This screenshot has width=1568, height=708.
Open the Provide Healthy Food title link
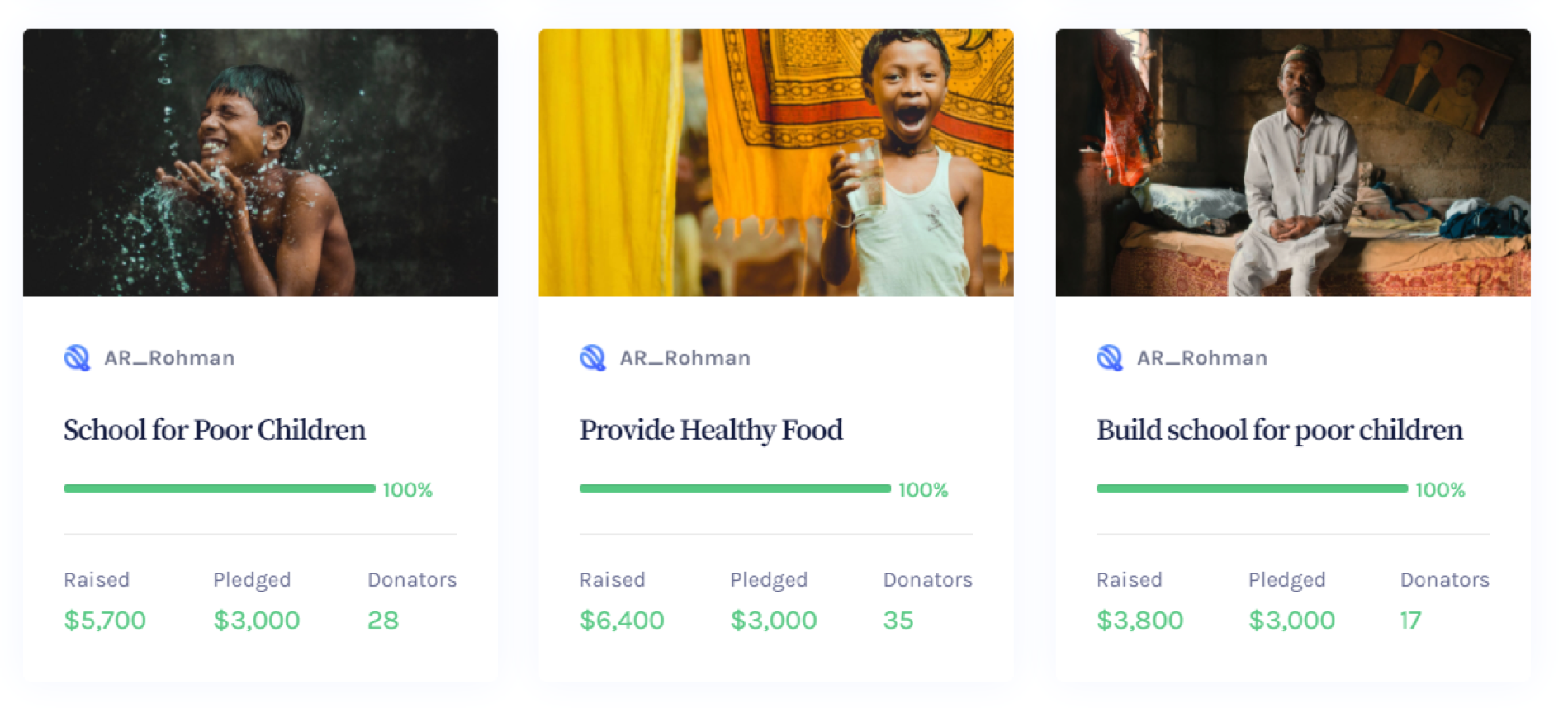[711, 430]
